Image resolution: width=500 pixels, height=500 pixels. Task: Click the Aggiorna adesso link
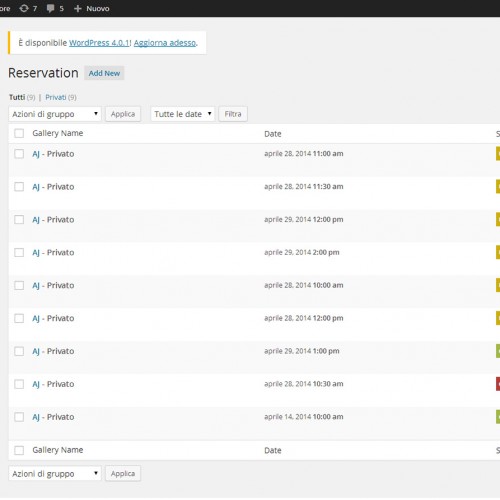tap(165, 43)
